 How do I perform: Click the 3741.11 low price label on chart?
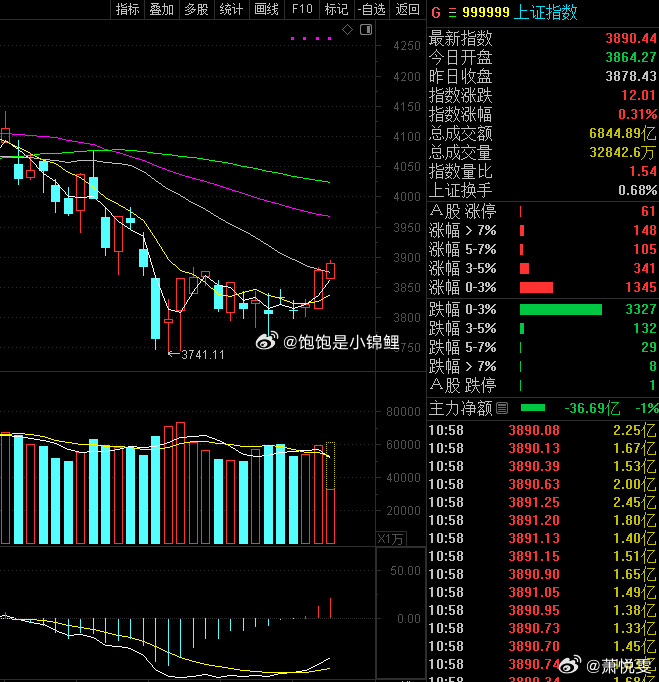coord(203,355)
